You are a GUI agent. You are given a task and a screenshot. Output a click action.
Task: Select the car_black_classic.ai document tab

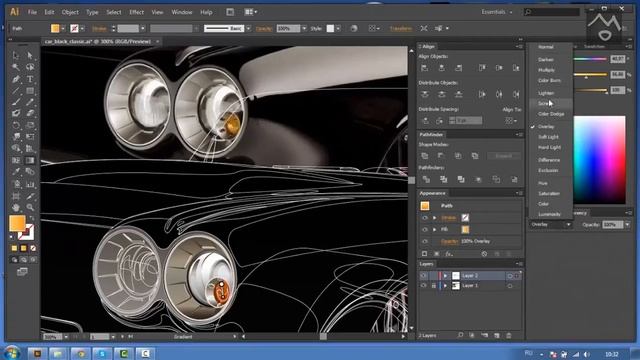98,42
